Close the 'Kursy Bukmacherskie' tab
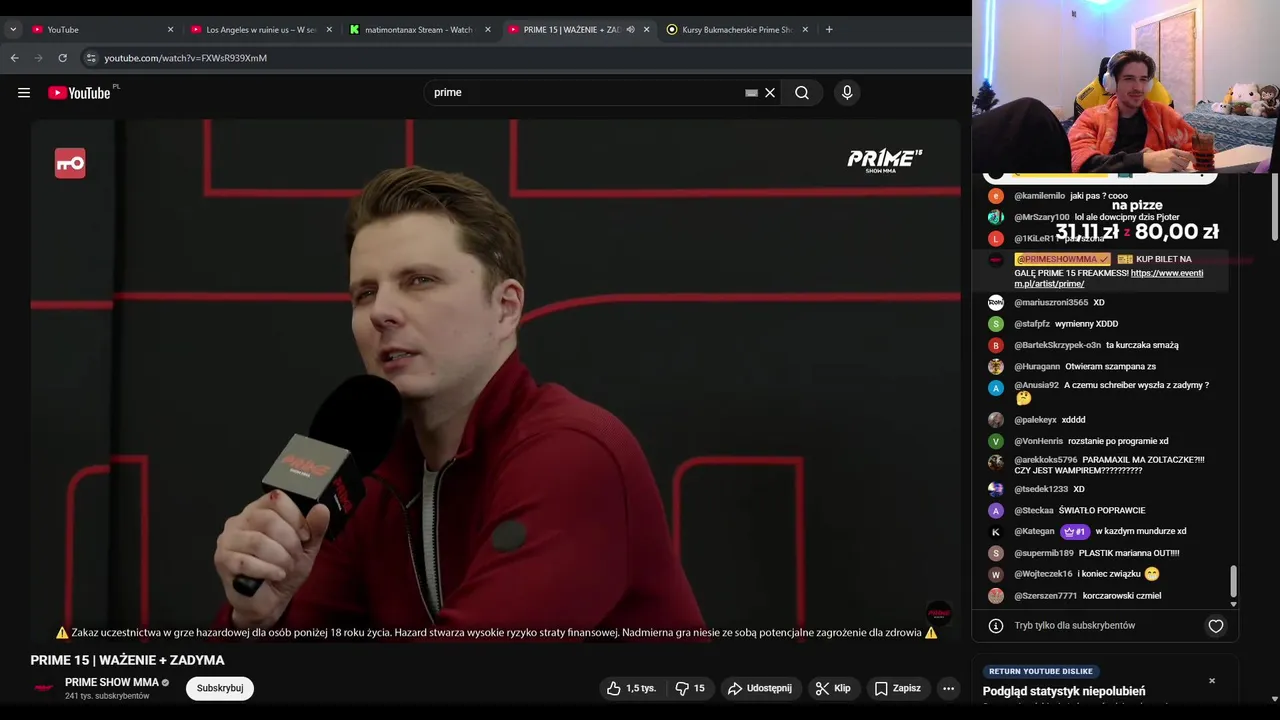 click(x=805, y=30)
